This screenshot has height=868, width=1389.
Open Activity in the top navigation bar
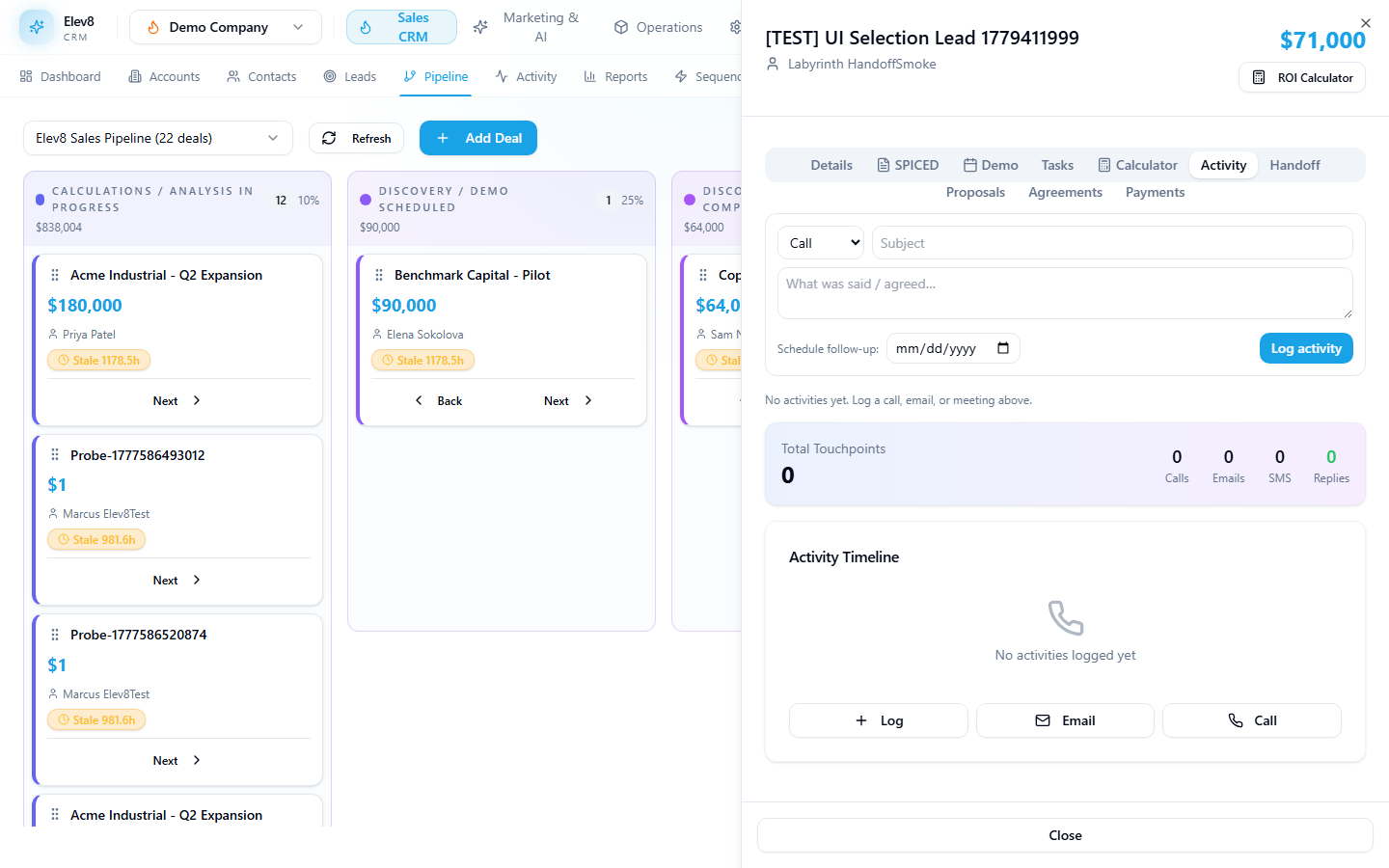[526, 76]
